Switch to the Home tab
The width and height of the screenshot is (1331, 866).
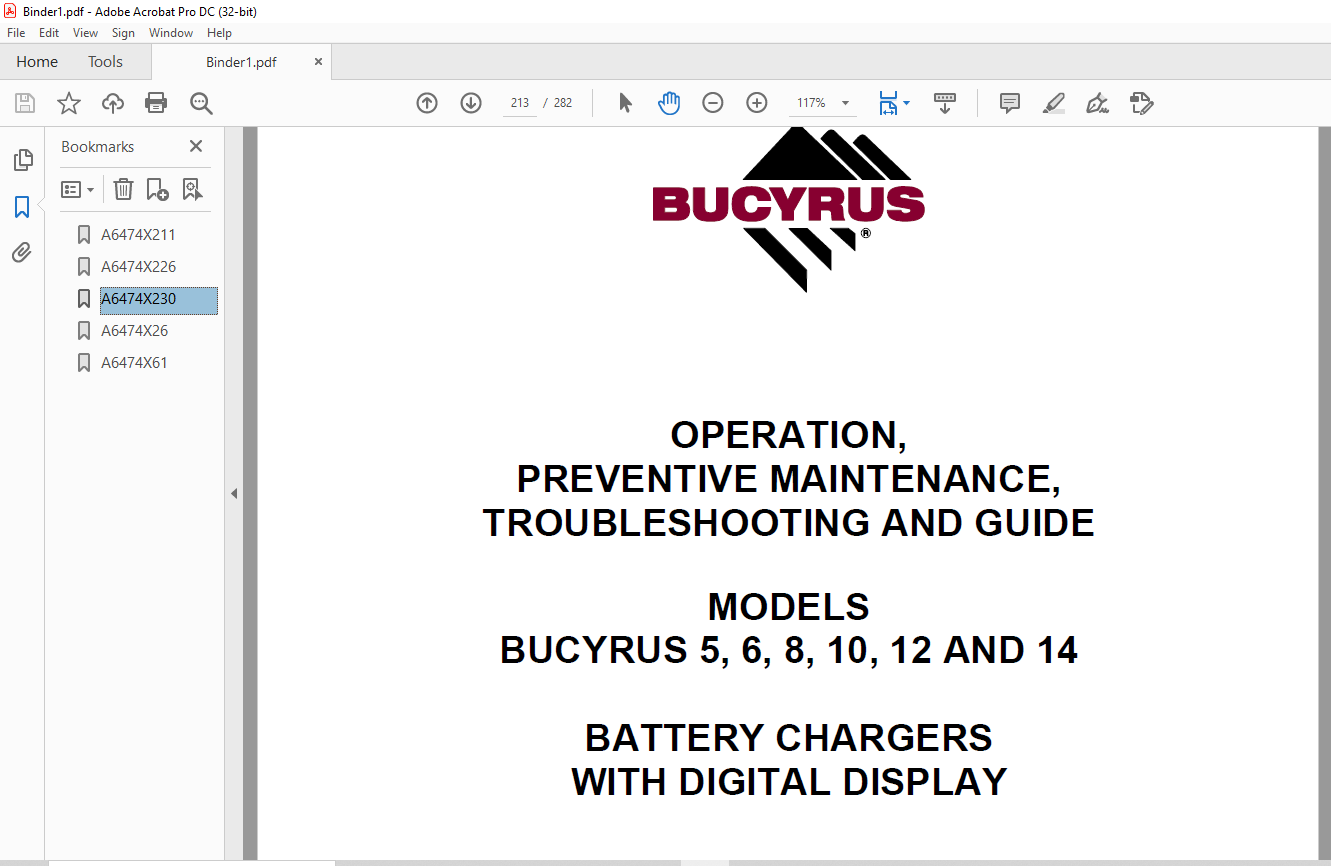coord(37,62)
